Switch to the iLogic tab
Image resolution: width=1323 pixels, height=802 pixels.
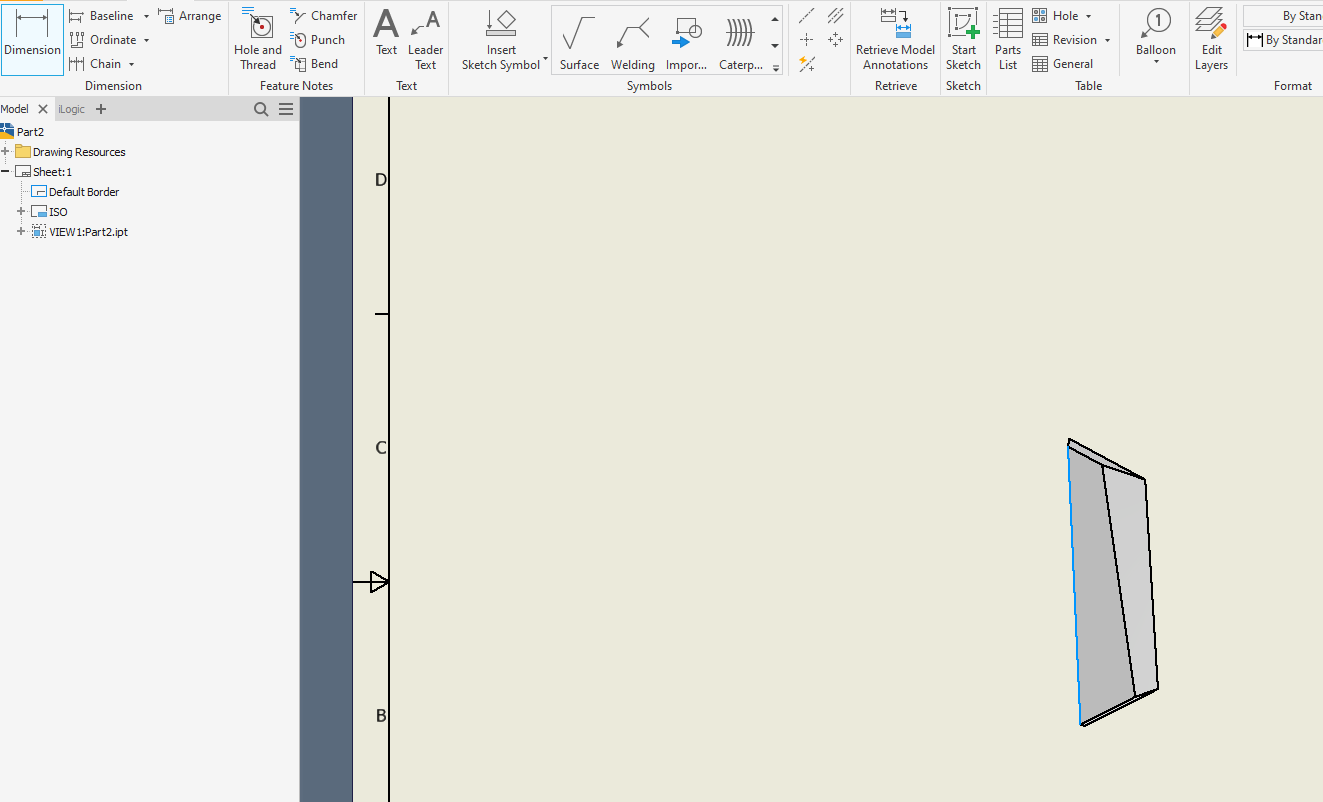pyautogui.click(x=69, y=108)
